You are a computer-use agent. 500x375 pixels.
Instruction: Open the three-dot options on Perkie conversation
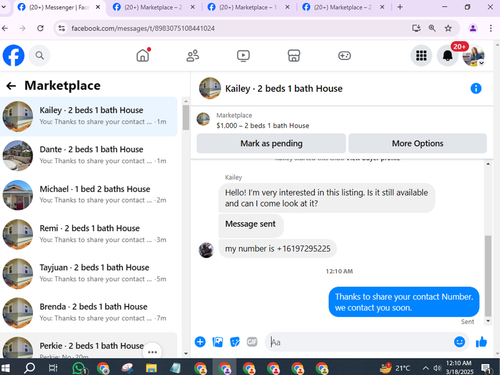click(x=152, y=352)
